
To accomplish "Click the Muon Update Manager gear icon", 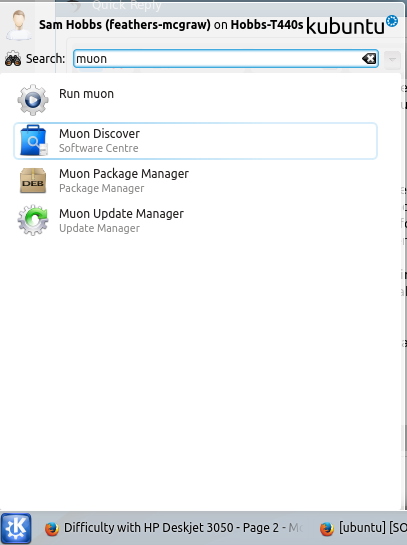I will tap(33, 220).
